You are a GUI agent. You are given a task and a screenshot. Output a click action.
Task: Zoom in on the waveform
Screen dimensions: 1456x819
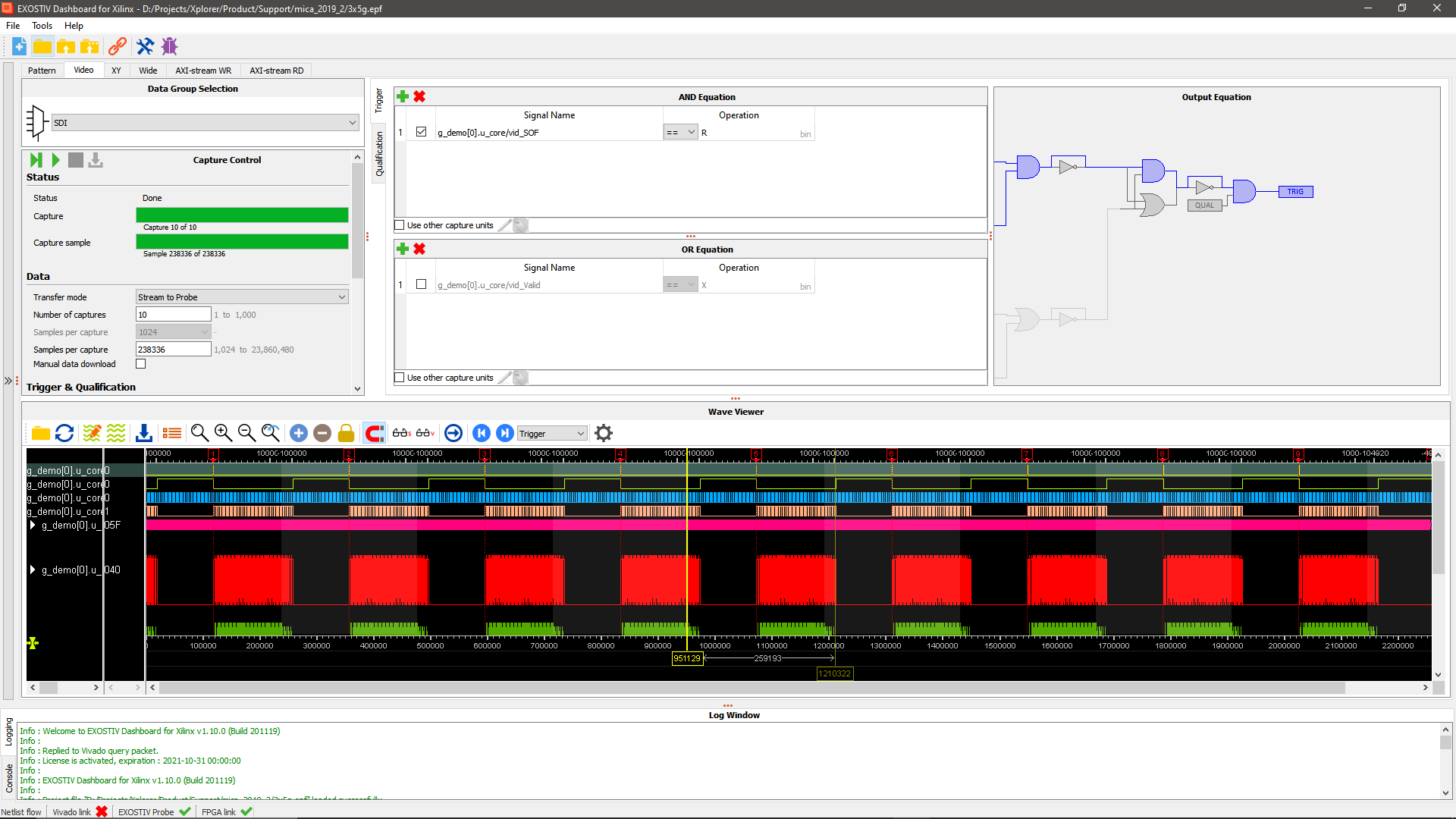(x=223, y=433)
